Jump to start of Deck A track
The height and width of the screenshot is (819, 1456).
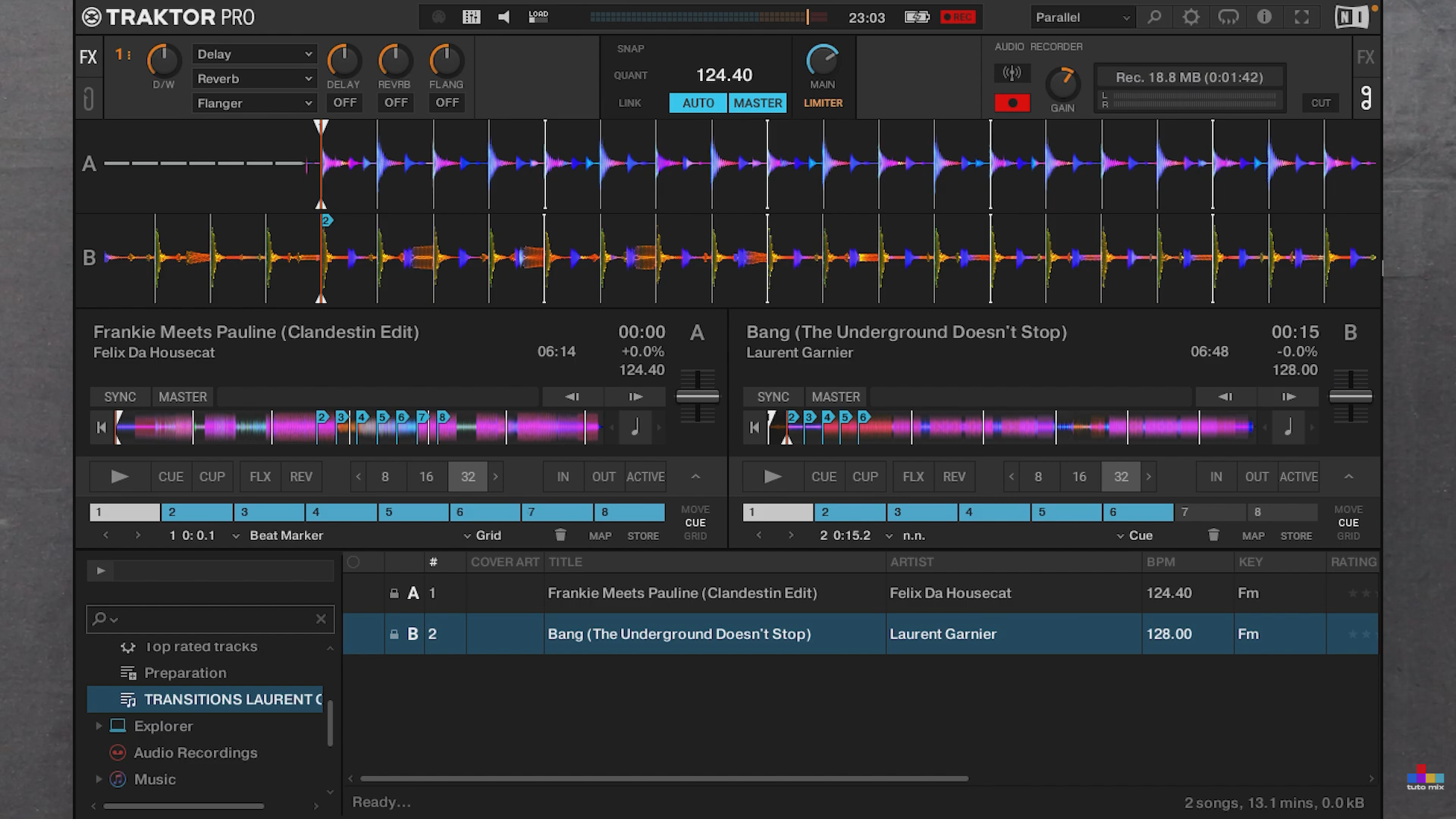(101, 428)
